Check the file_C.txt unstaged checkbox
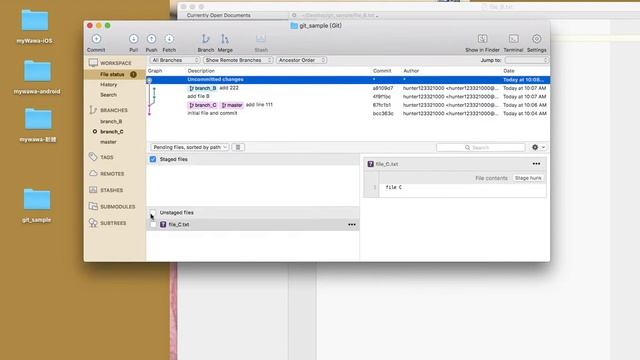This screenshot has height=360, width=640. click(x=153, y=224)
